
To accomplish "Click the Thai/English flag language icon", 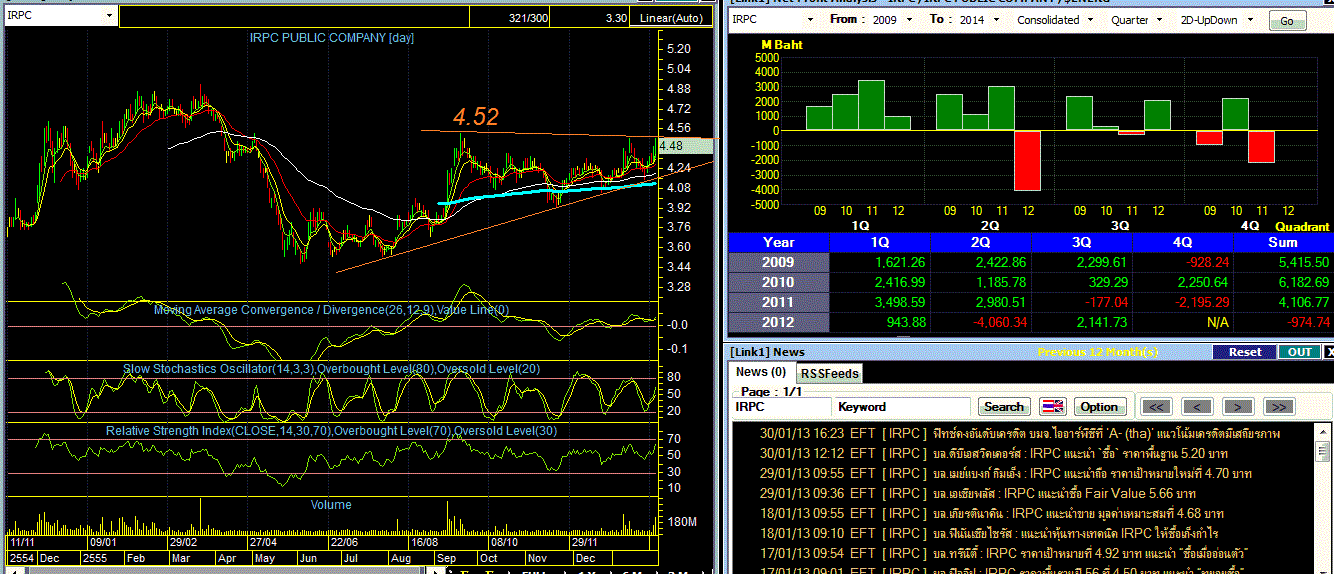I will [1053, 407].
